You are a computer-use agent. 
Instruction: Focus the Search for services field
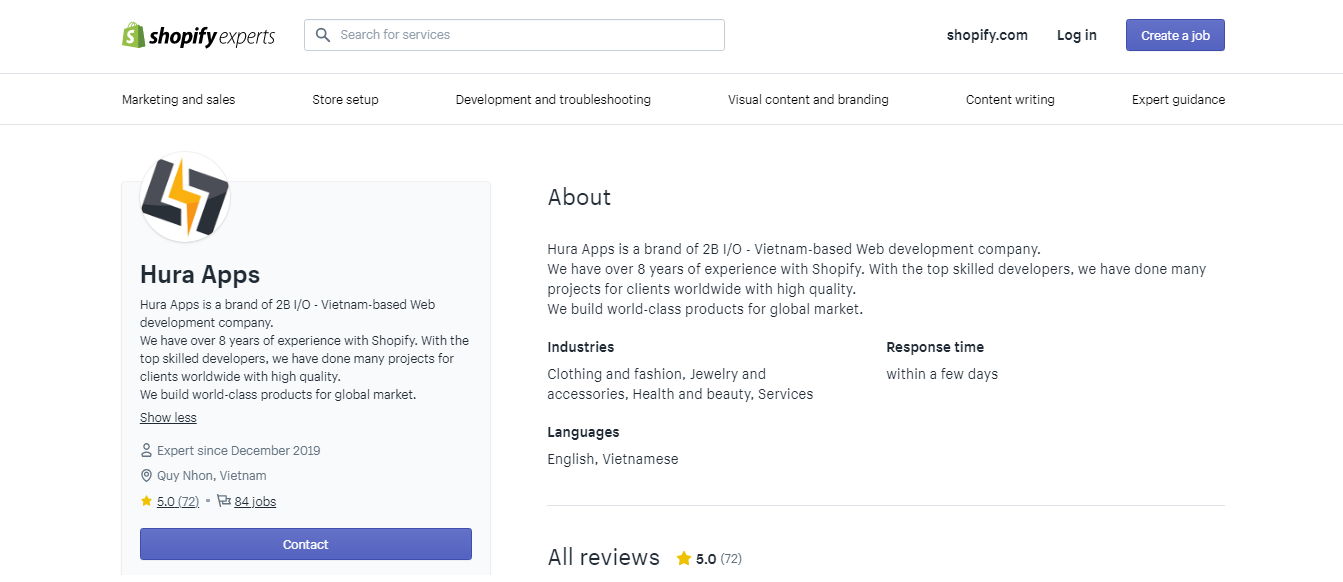tap(514, 35)
